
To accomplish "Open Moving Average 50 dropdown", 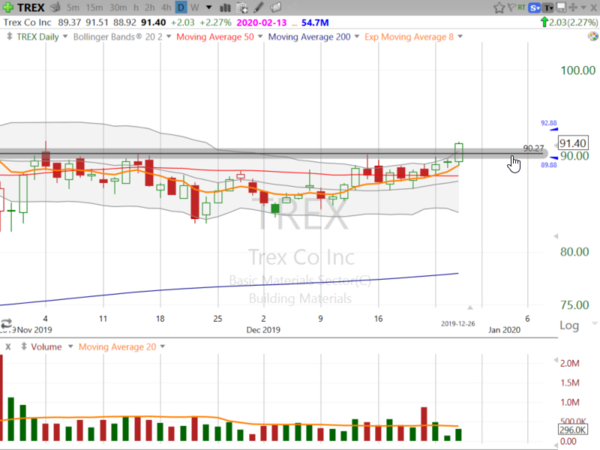I will coord(260,37).
